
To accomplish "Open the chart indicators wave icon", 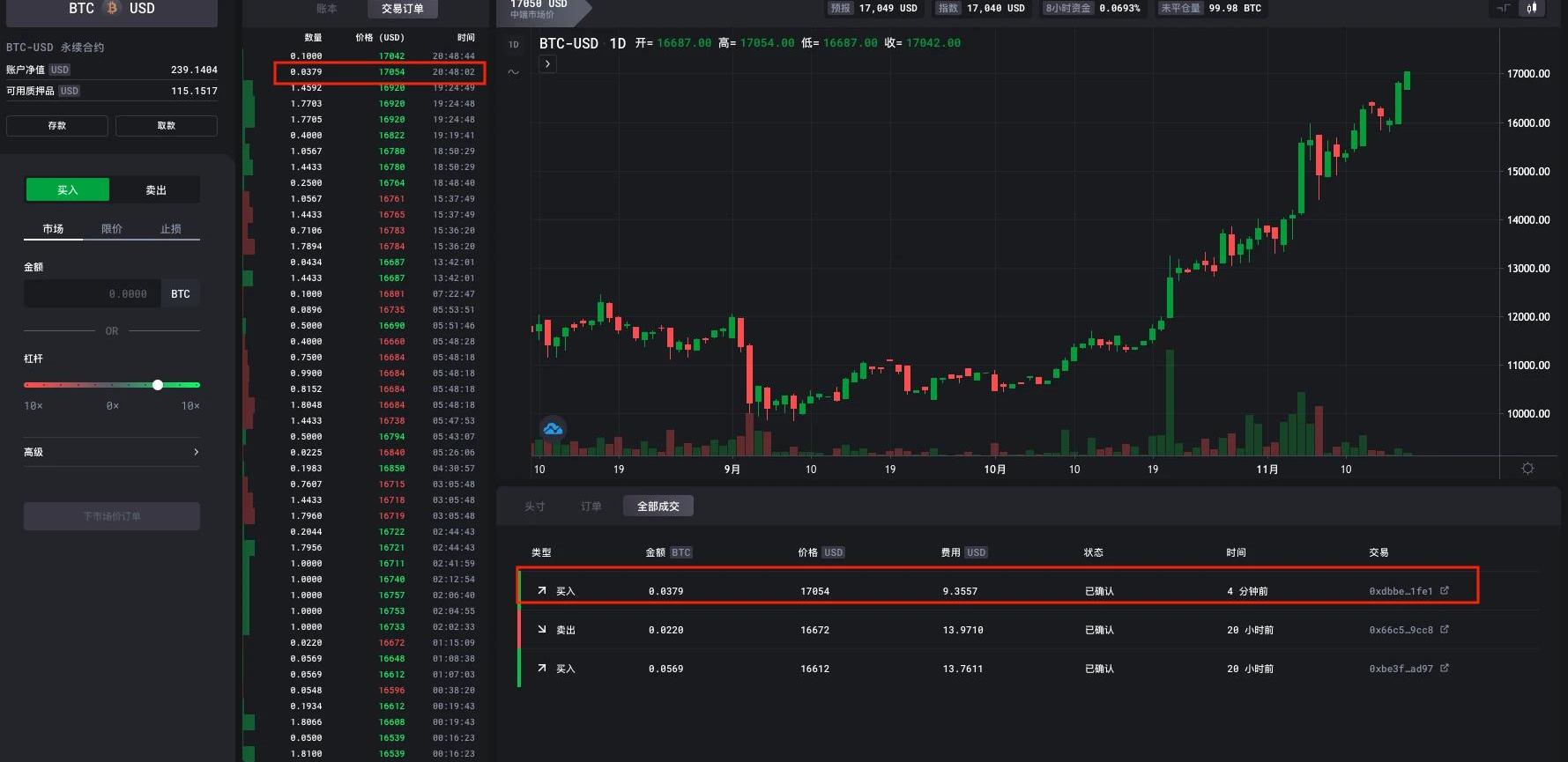I will pyautogui.click(x=514, y=71).
